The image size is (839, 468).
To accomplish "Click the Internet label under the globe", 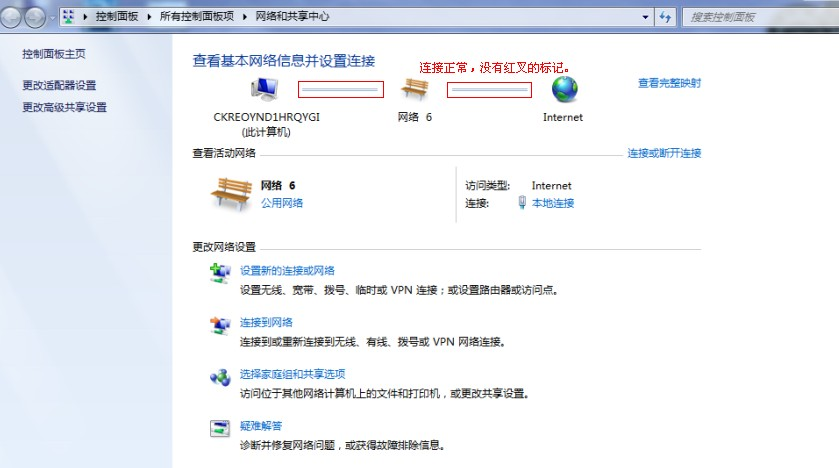I will pyautogui.click(x=563, y=117).
